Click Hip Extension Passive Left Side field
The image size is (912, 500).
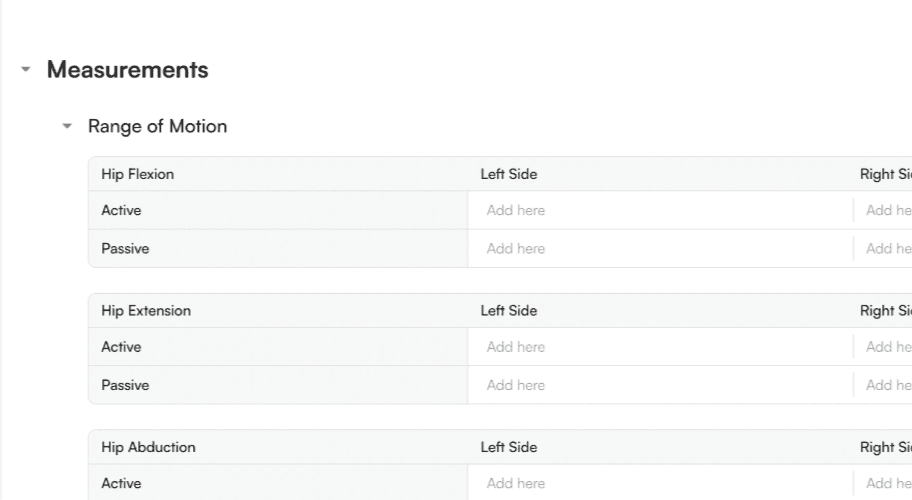(658, 385)
